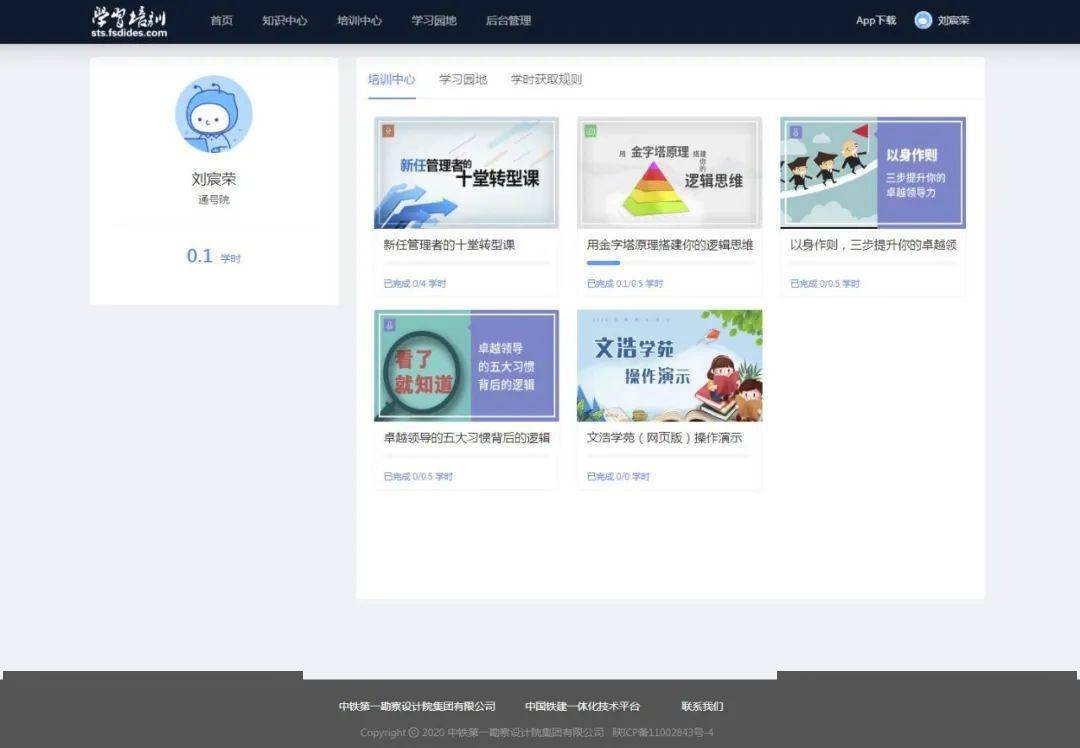
Task: Click the App下载 link
Action: click(876, 20)
